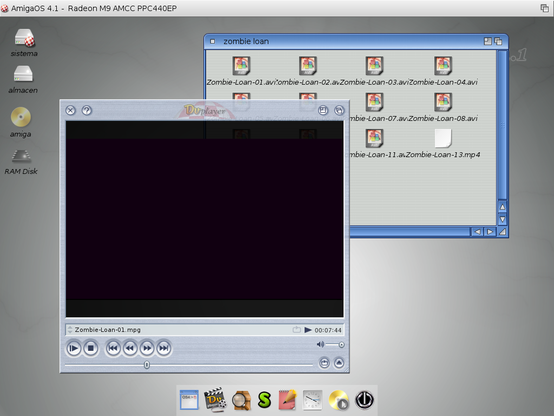
Task: Mute audio via the speaker icon
Action: pos(320,344)
